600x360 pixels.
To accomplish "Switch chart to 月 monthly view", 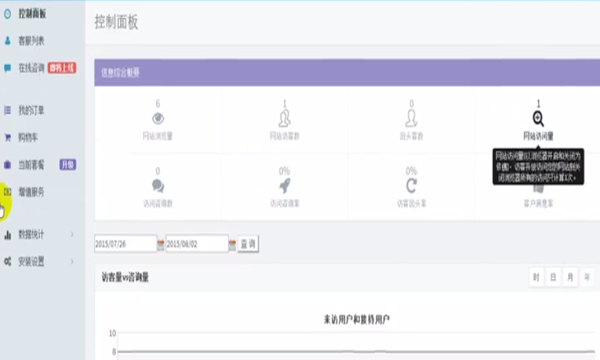I will click(570, 277).
